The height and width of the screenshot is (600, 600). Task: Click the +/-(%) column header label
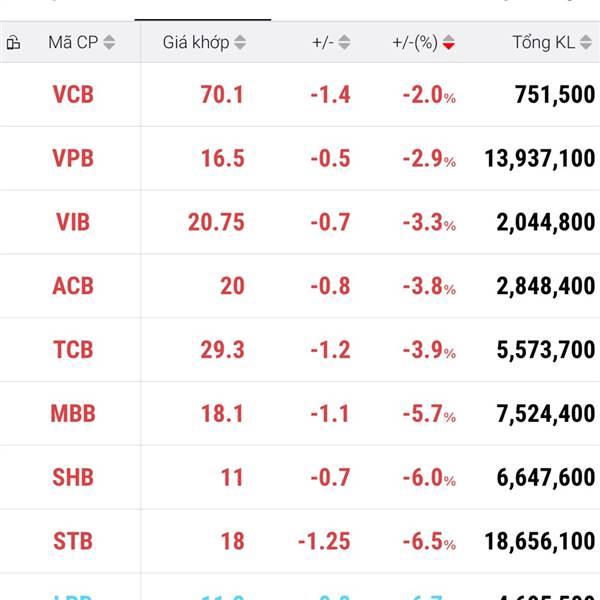click(415, 42)
